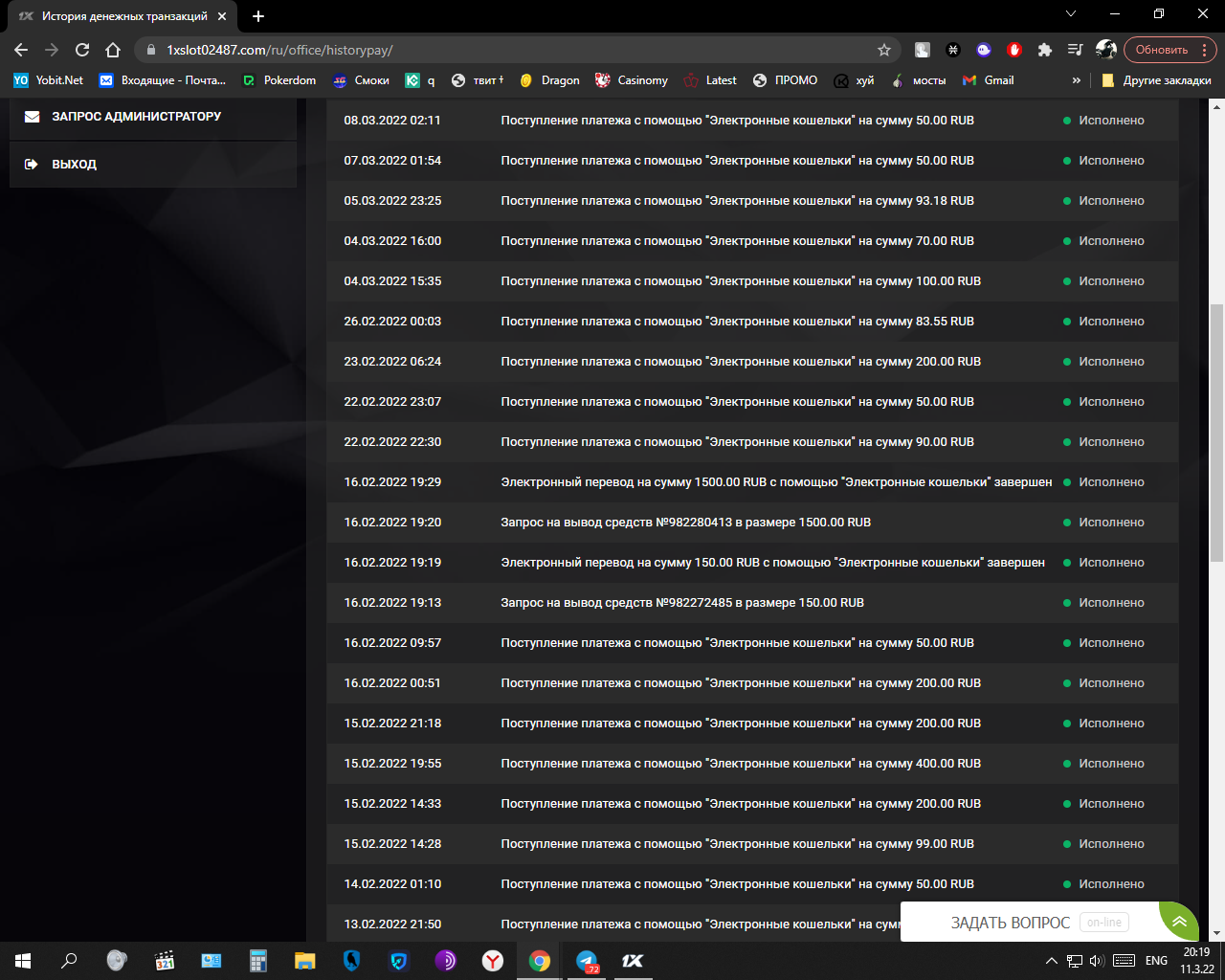Screen dimensions: 1225x980
Task: Open Yandex browser in the taskbar
Action: coord(493,961)
